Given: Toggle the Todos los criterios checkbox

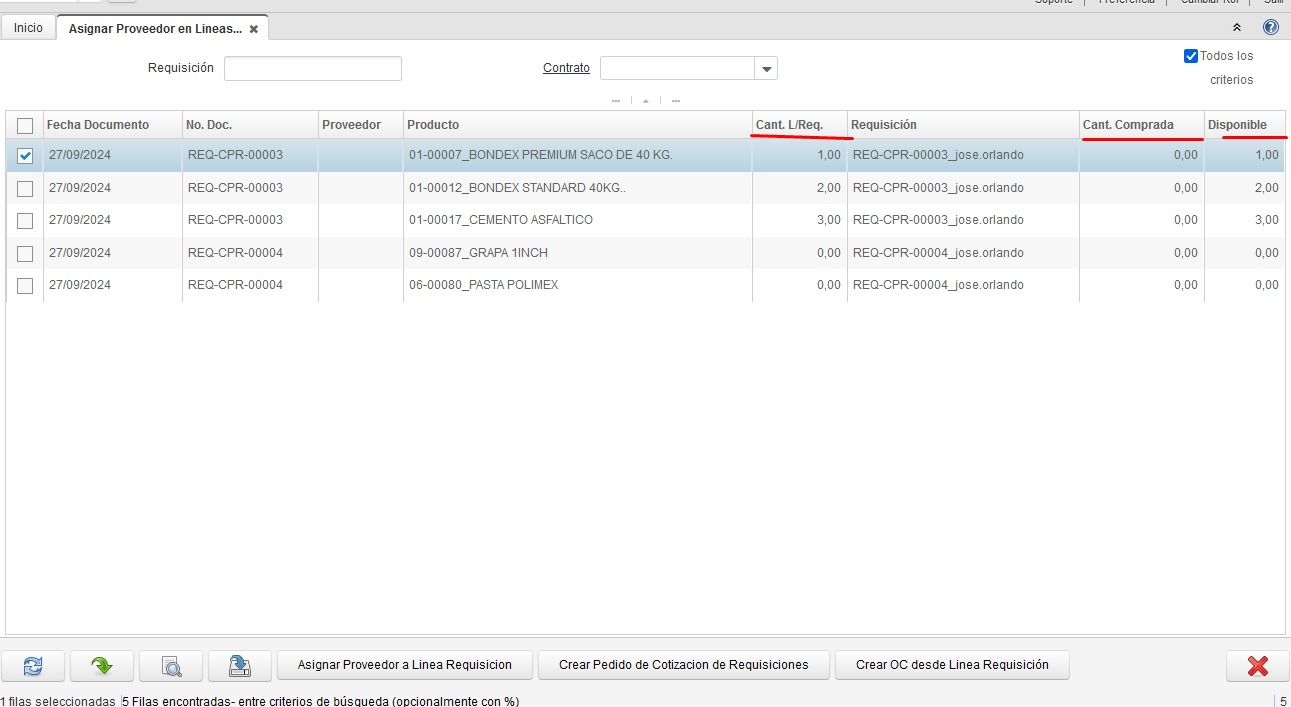Looking at the screenshot, I should (x=1191, y=56).
